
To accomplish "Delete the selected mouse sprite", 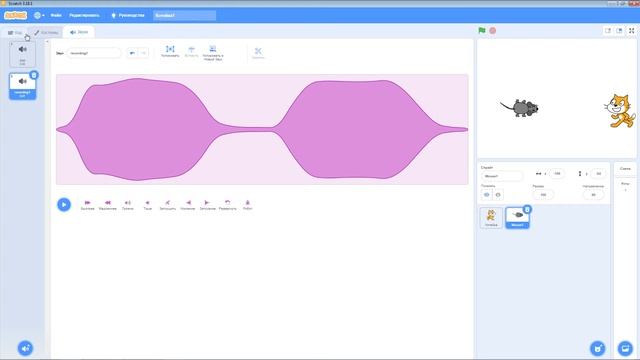I will coord(527,209).
